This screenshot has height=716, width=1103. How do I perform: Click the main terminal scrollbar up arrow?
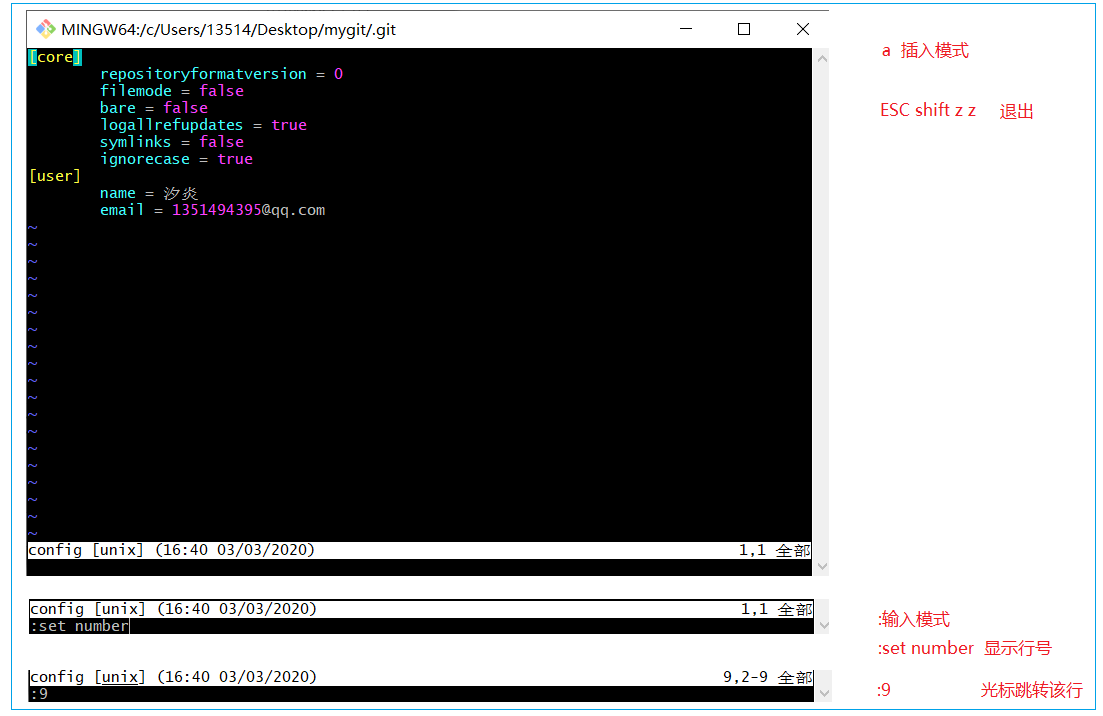822,58
